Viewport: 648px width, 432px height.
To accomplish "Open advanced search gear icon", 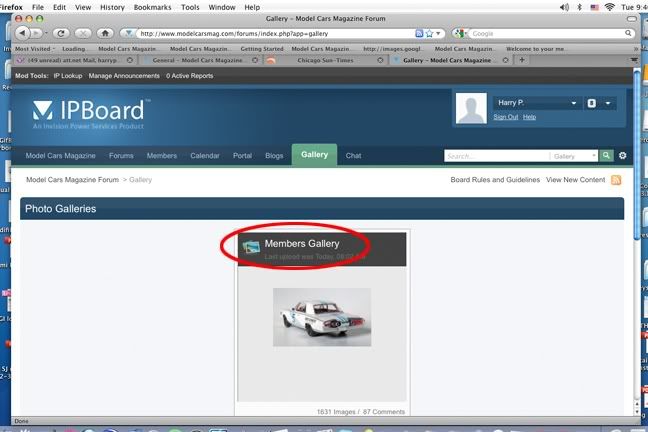I will click(x=623, y=156).
